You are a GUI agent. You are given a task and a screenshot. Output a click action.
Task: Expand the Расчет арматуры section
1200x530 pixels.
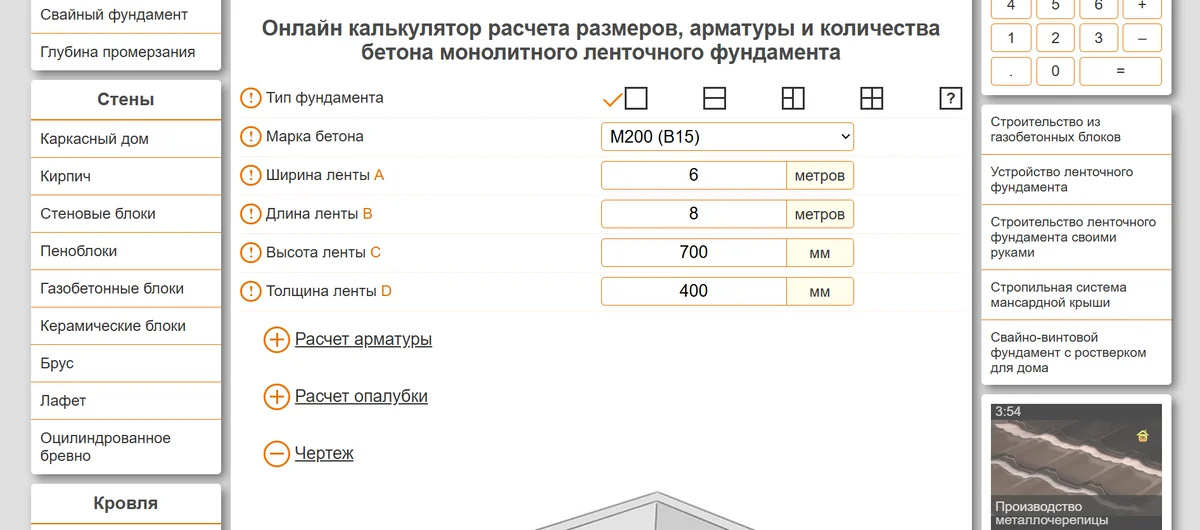coord(363,340)
